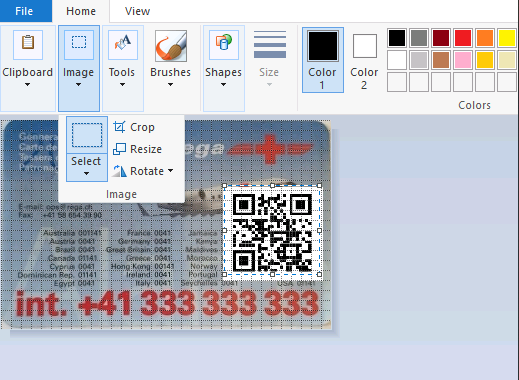Screen dimensions: 519x380
Task: Pick the dark red palette color
Action: [441, 38]
